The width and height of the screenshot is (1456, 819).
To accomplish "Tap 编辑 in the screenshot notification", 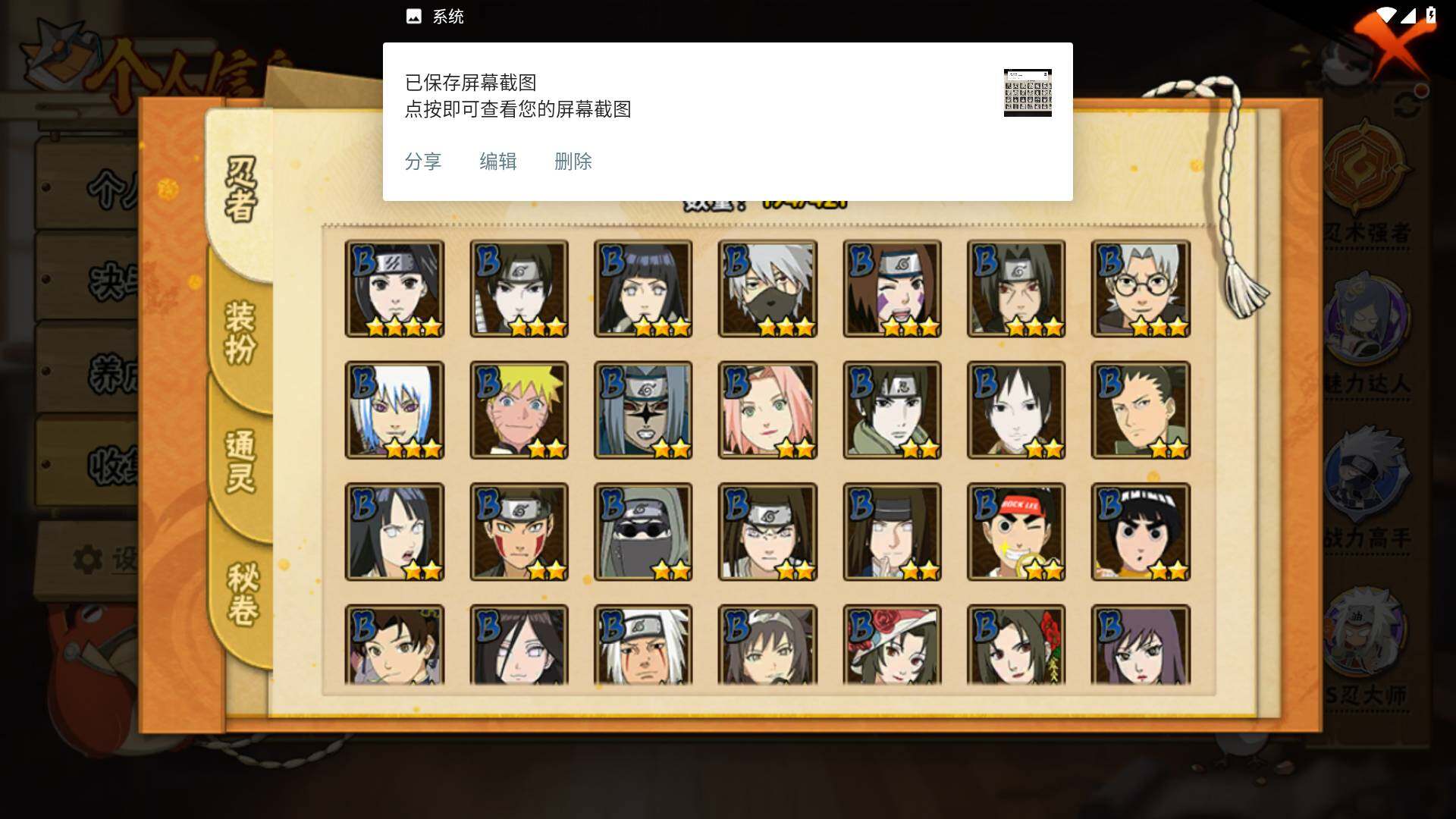I will tap(498, 162).
